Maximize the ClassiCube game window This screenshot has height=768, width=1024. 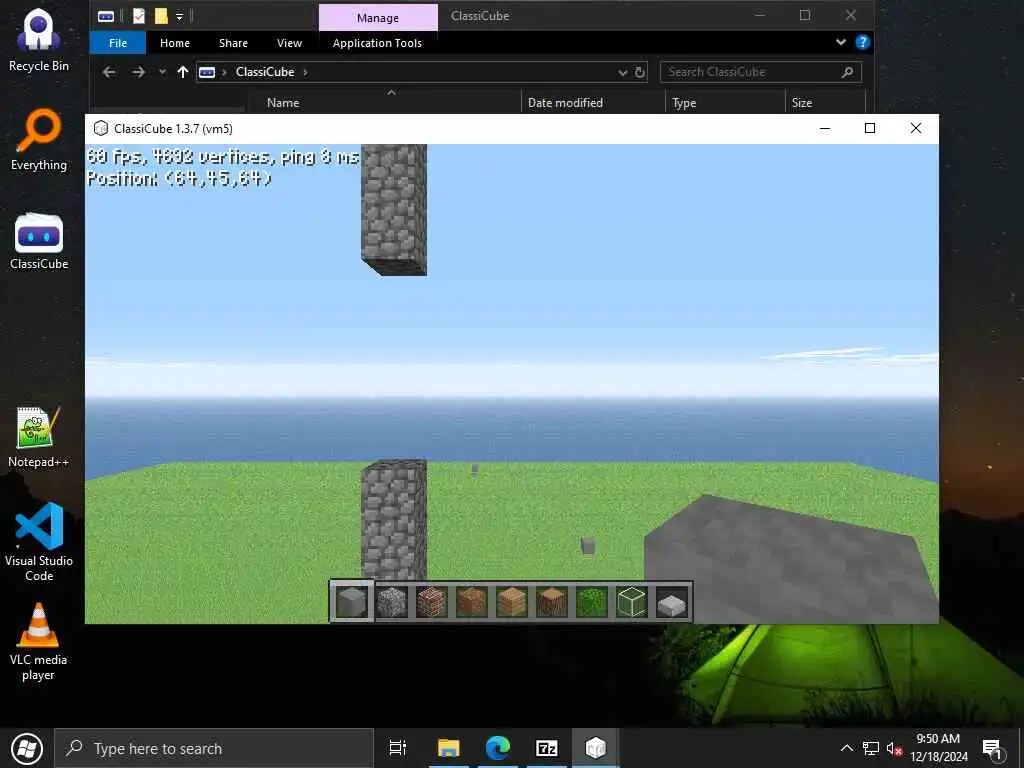click(x=870, y=129)
